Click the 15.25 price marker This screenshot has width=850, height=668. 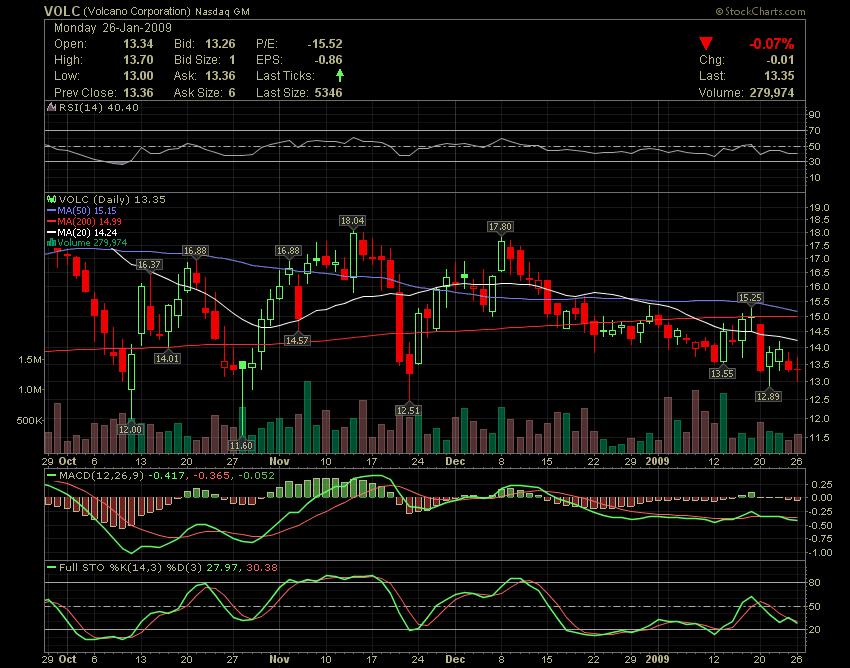point(750,298)
